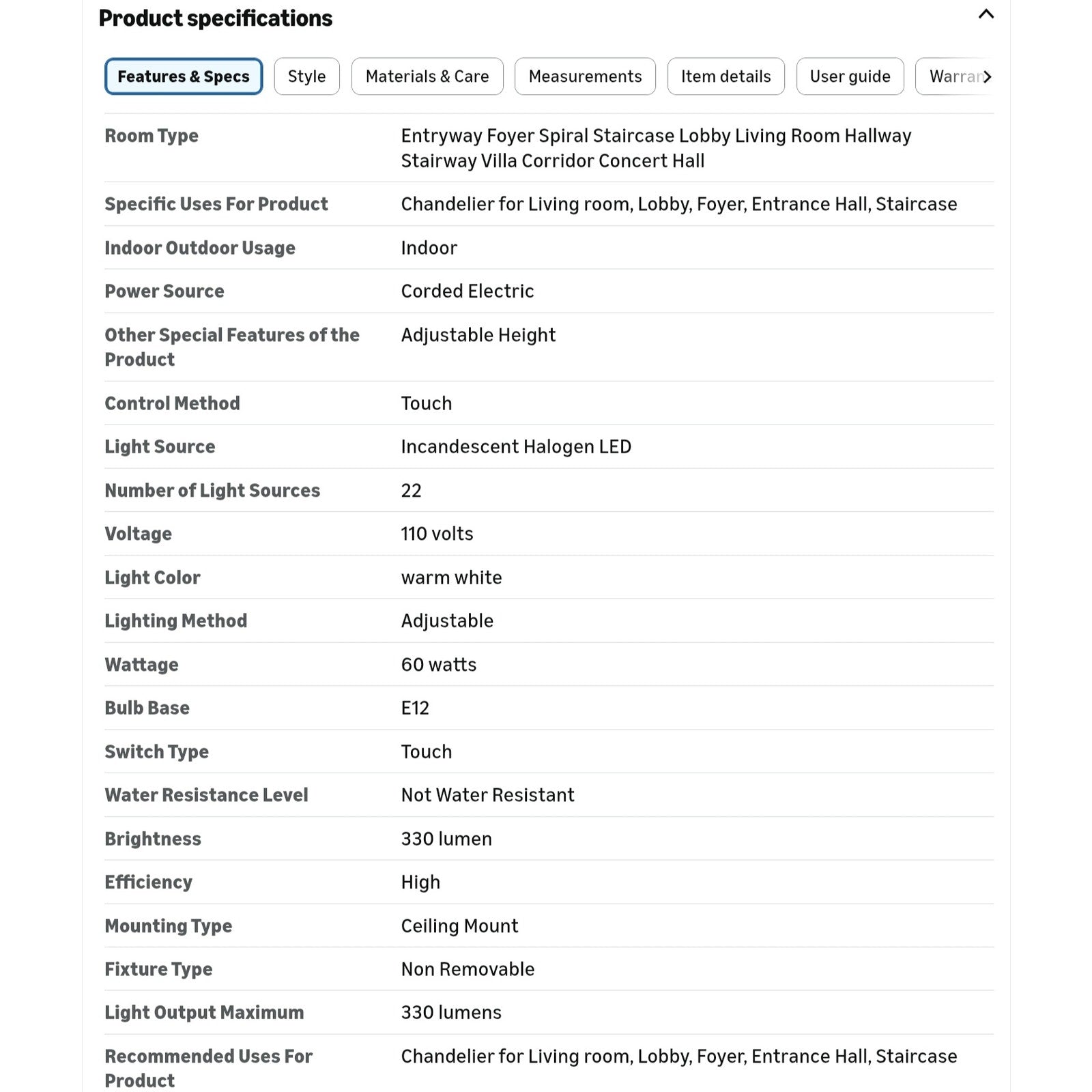Click the Fixture Type label
This screenshot has width=1092, height=1092.
click(158, 969)
